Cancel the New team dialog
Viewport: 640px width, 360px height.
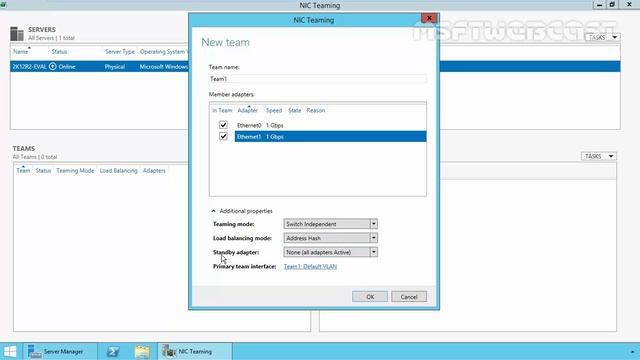[x=409, y=297]
